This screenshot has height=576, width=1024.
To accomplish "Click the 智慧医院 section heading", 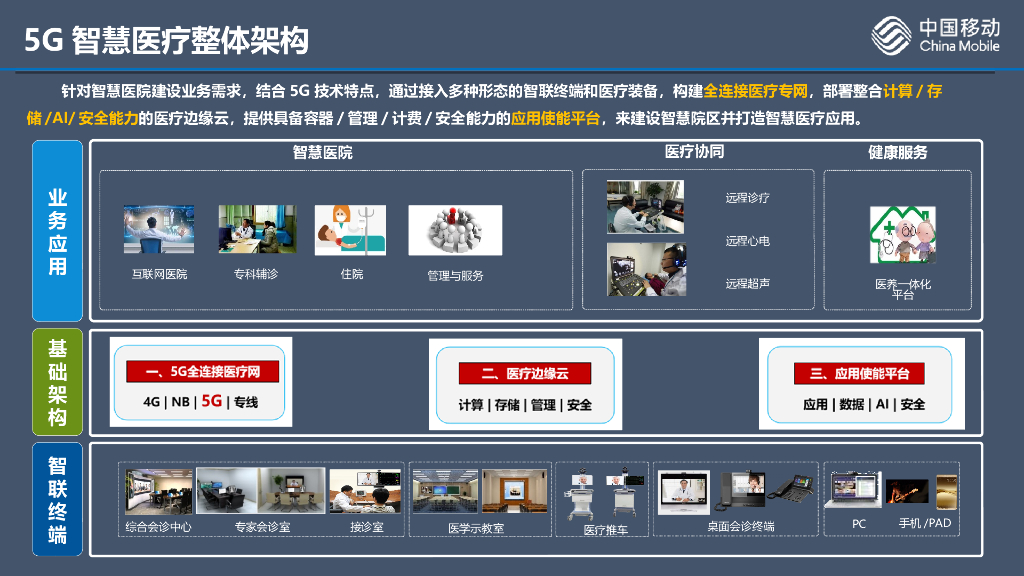I will [323, 153].
